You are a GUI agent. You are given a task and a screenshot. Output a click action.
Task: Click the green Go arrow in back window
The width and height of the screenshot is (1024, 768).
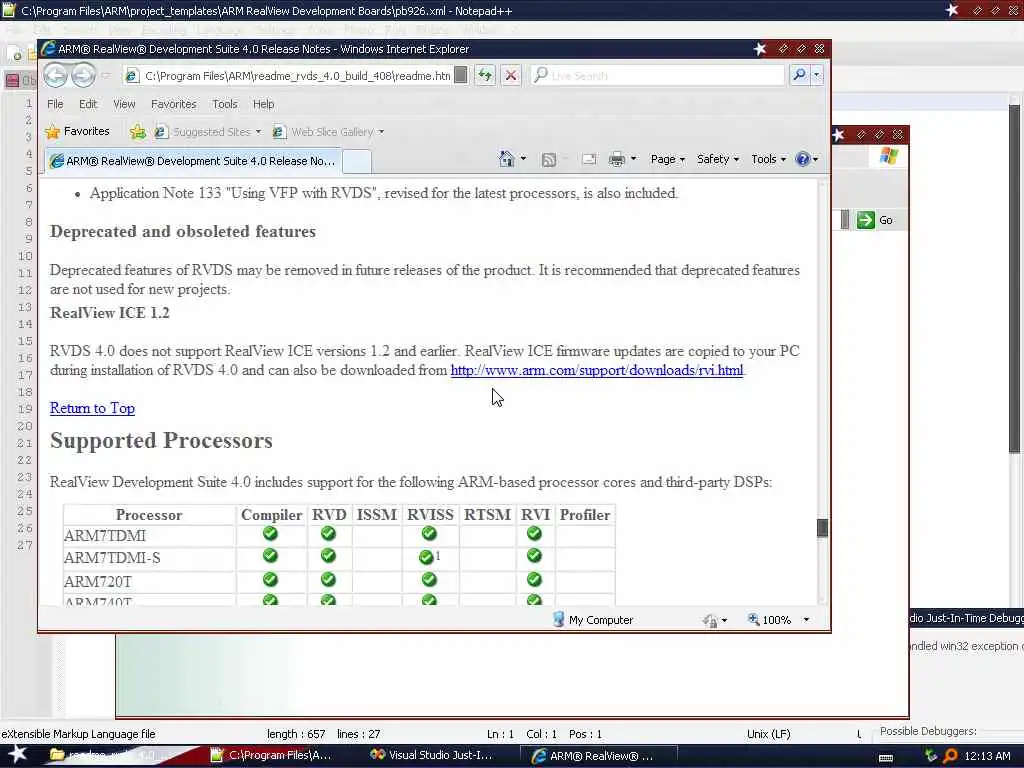tap(865, 220)
